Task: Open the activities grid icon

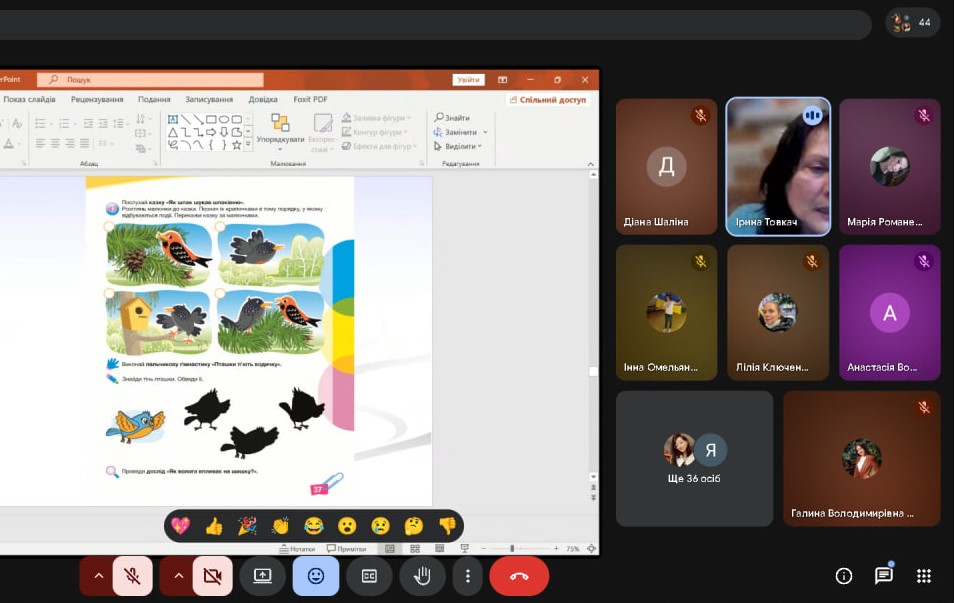Action: pos(924,575)
